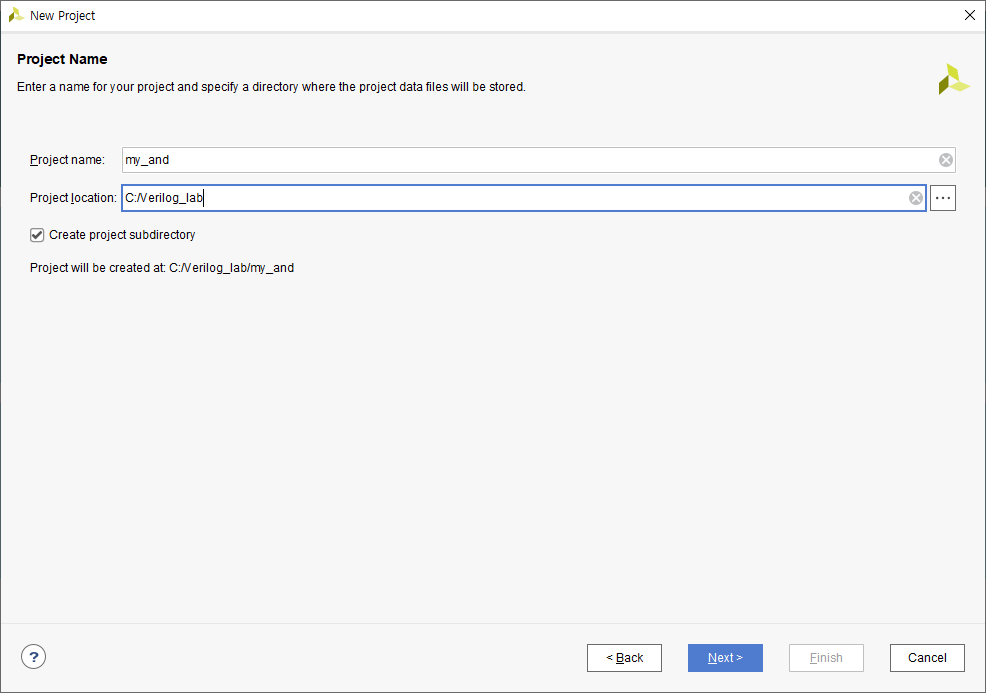Toggle the Create project subdirectory checkbox
Screen dimensions: 986x693
[37, 235]
